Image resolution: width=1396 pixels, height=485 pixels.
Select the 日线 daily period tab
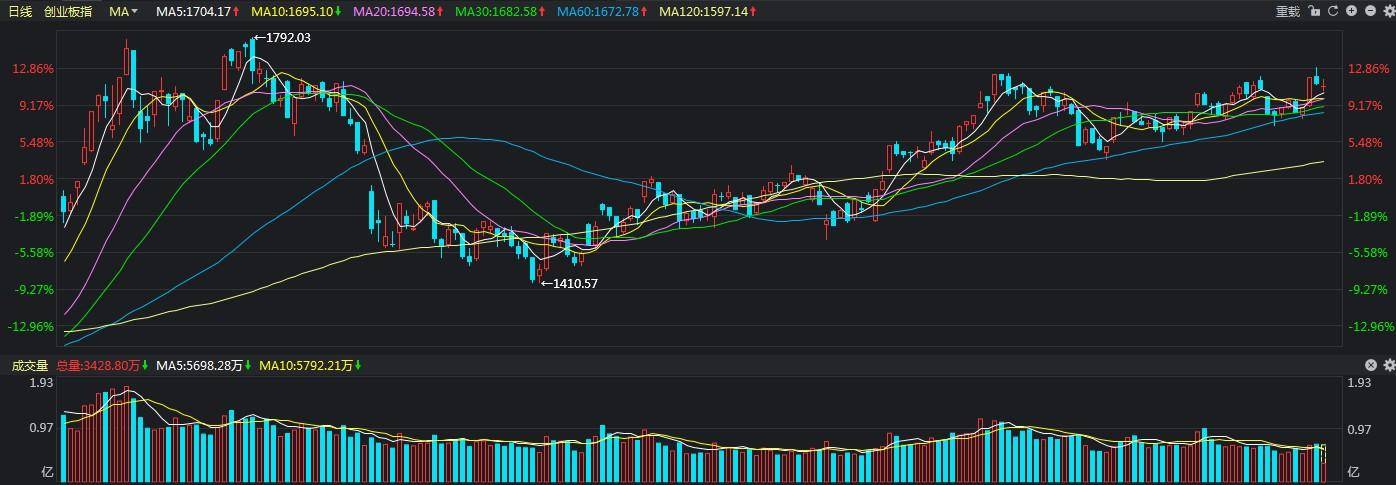tap(21, 11)
